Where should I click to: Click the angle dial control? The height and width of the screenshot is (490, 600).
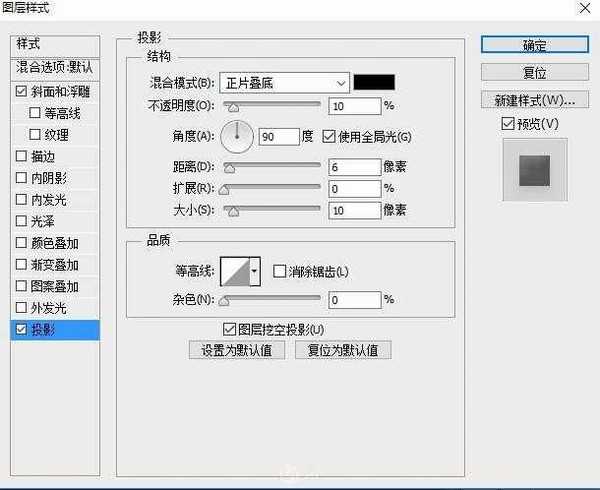(237, 136)
